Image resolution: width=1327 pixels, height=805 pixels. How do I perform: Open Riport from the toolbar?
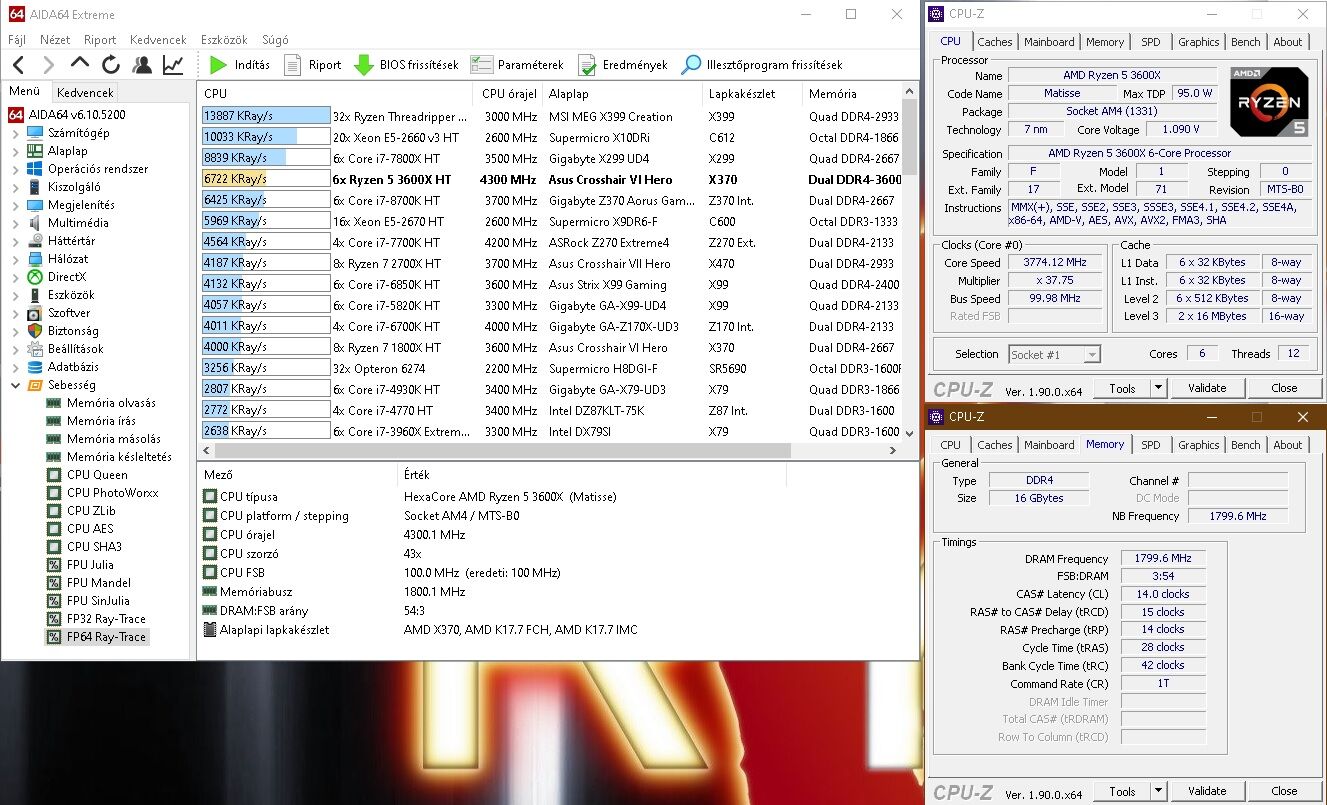click(312, 65)
